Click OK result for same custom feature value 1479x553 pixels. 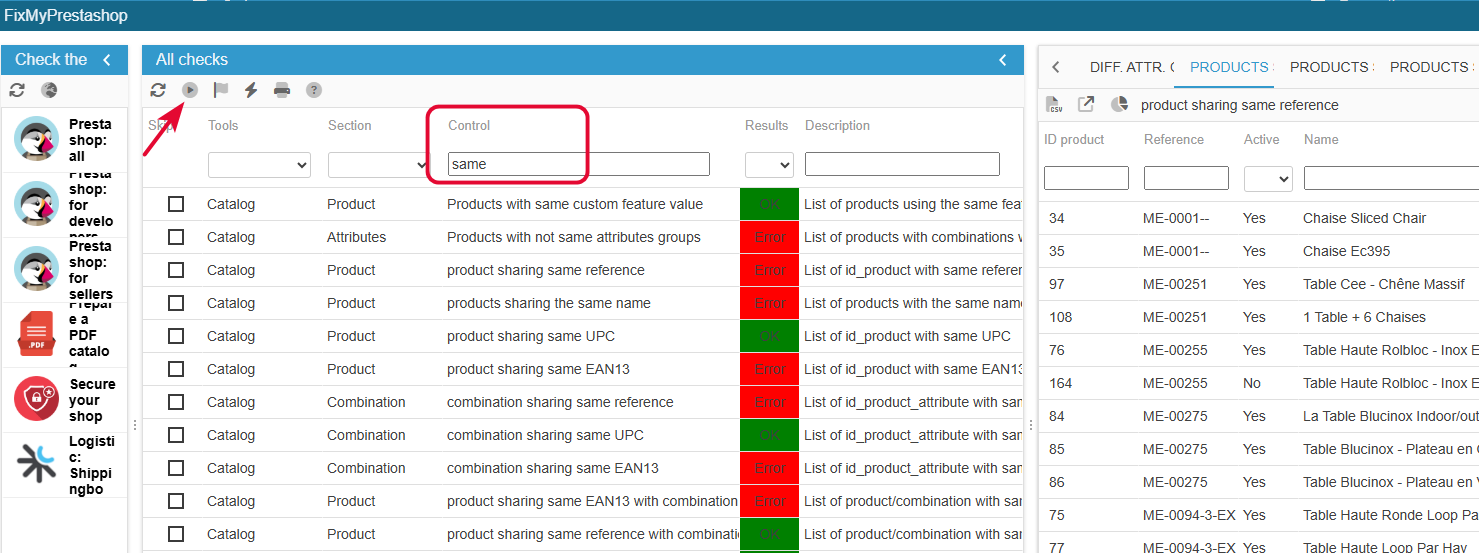coord(770,204)
